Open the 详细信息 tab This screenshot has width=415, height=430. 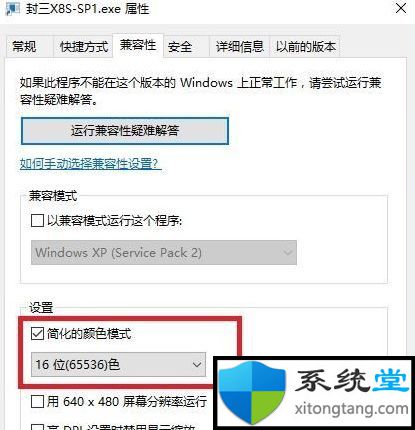pos(239,46)
